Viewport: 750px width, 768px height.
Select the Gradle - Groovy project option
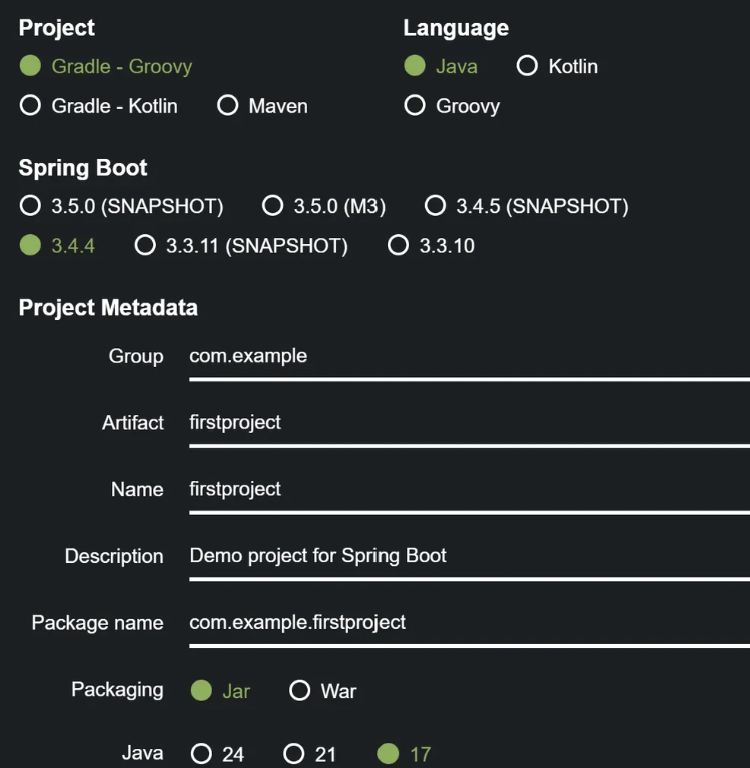[x=31, y=66]
